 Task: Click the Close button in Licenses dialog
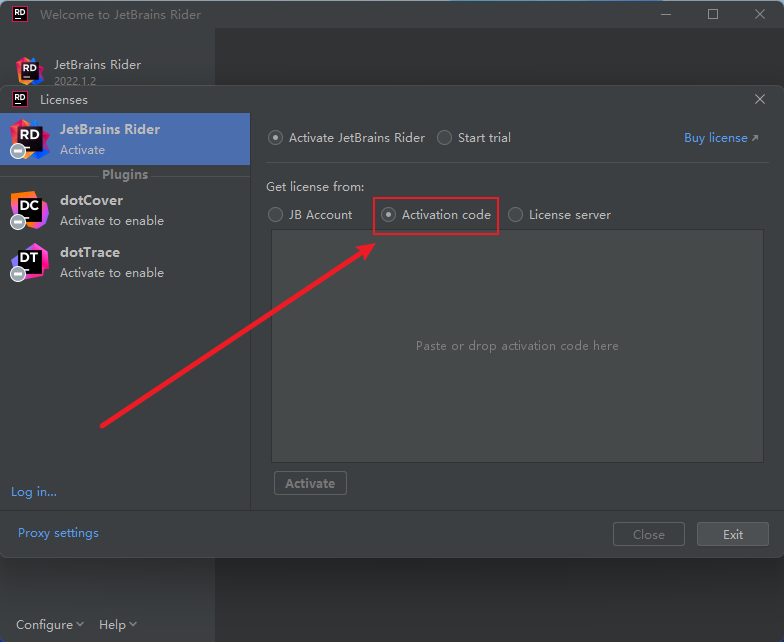point(648,534)
